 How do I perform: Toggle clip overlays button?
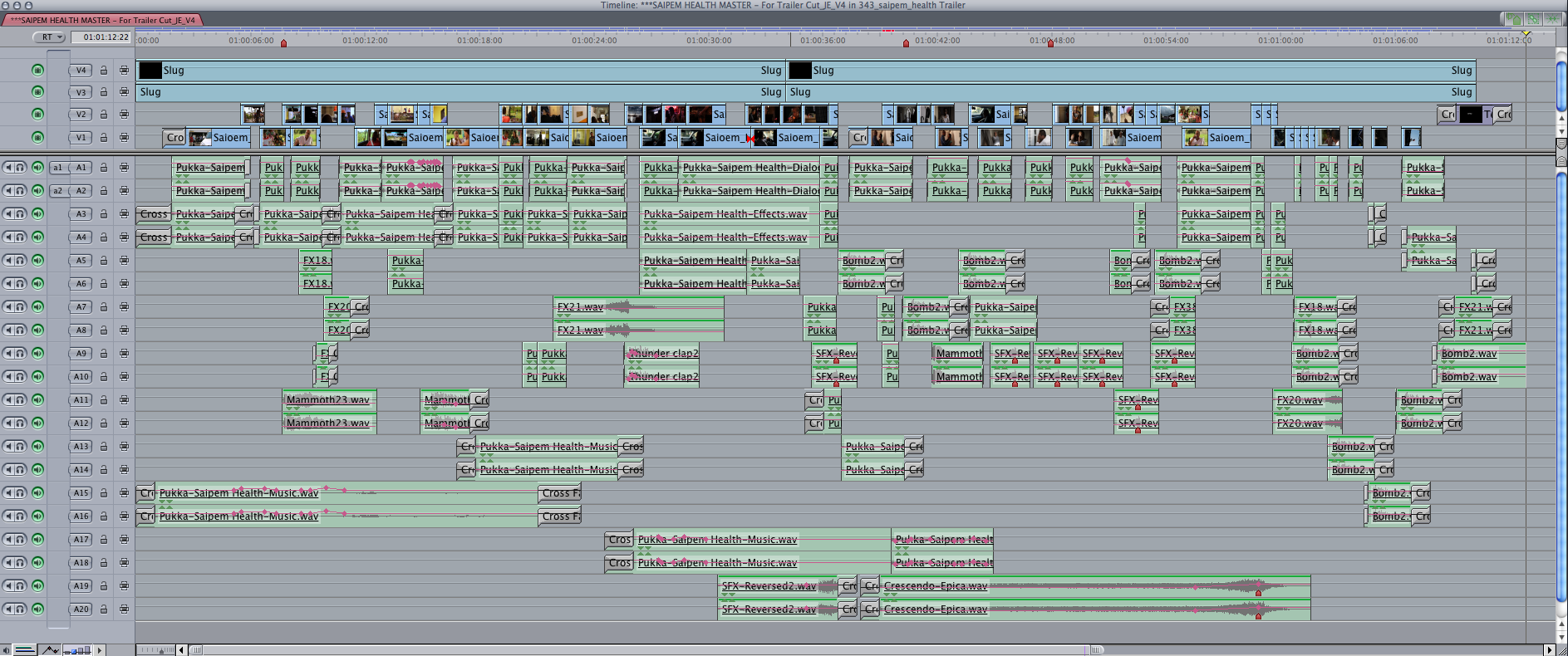(50, 650)
